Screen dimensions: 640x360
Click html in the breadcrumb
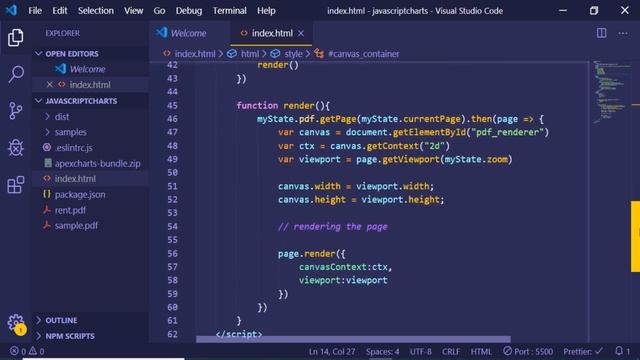point(249,53)
